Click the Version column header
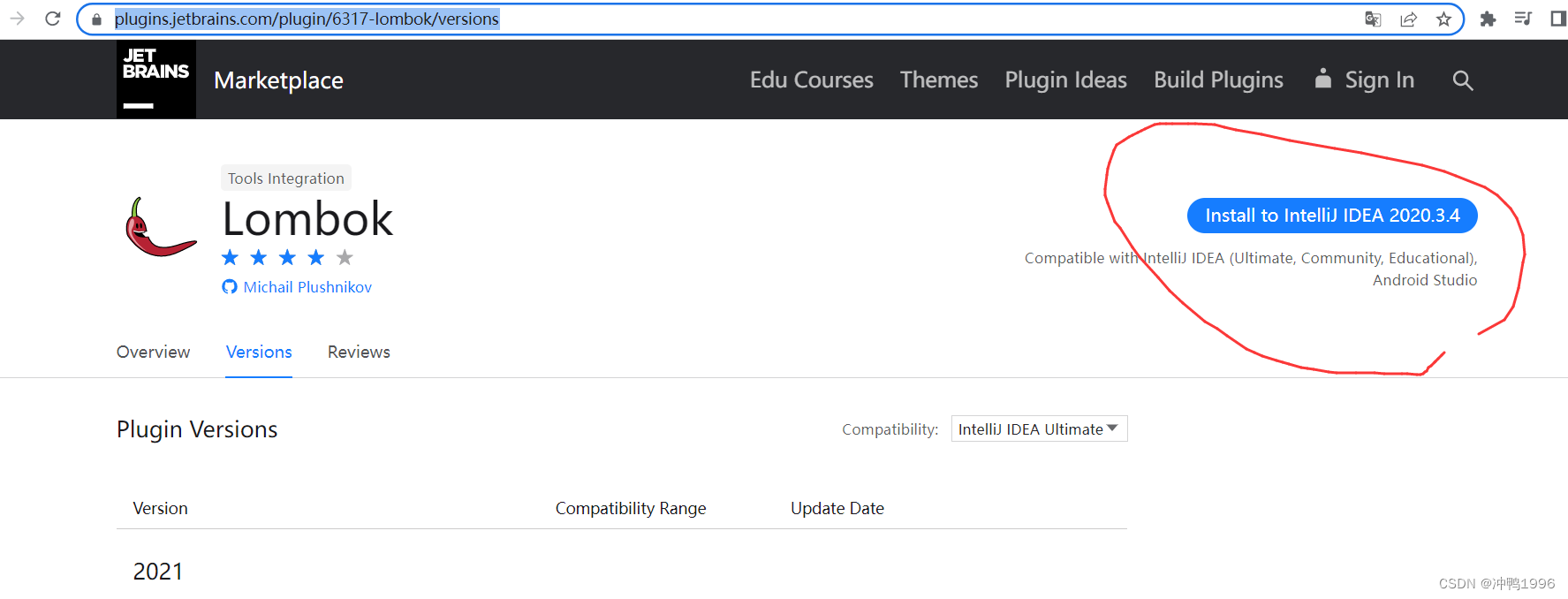The image size is (1568, 599). pyautogui.click(x=160, y=508)
